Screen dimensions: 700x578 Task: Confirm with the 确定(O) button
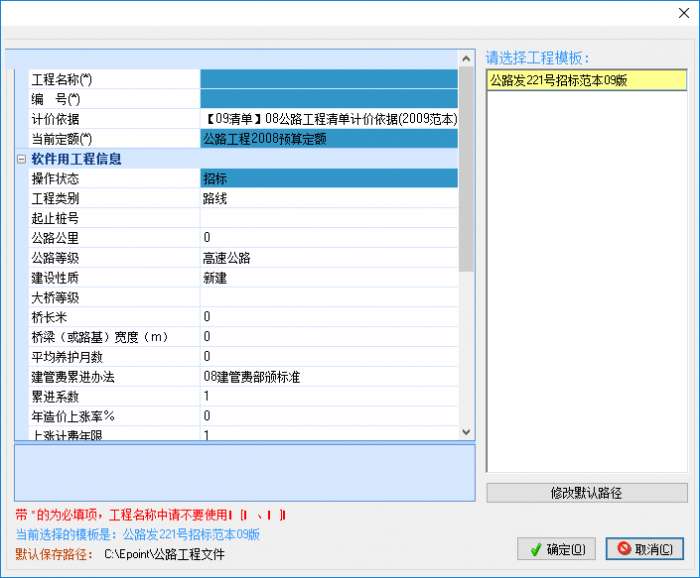(556, 549)
